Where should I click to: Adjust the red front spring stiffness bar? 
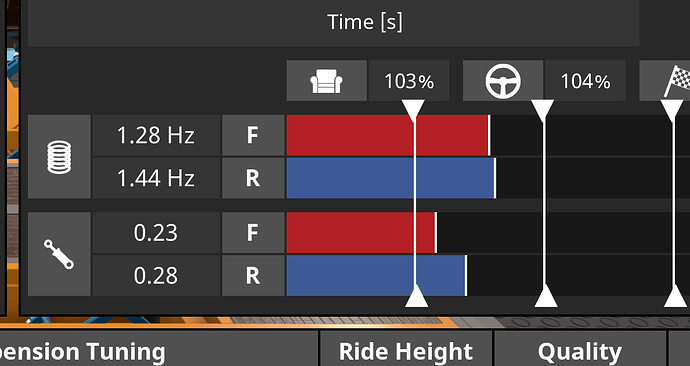[x=389, y=135]
